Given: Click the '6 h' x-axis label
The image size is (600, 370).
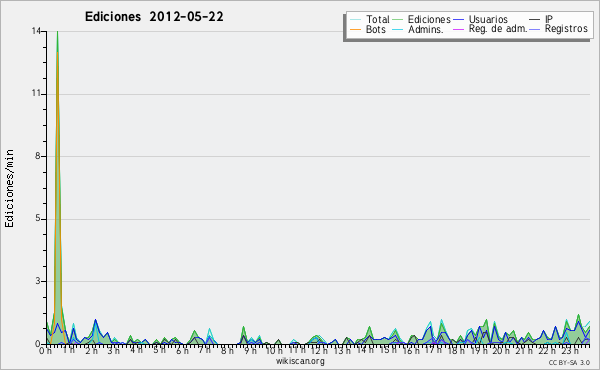Looking at the screenshot, I should tap(182, 350).
